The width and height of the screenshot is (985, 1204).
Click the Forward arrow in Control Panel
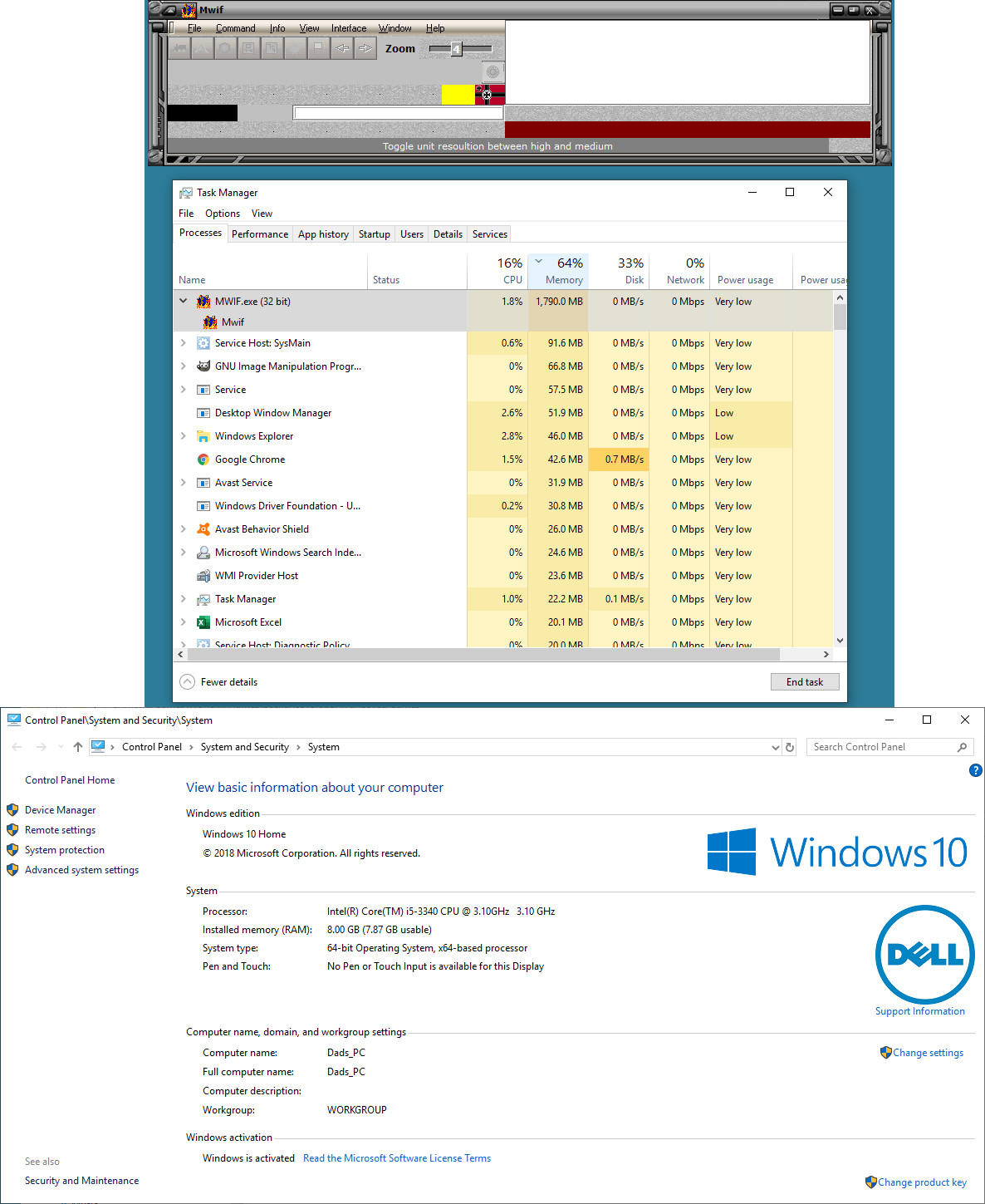pyautogui.click(x=42, y=747)
